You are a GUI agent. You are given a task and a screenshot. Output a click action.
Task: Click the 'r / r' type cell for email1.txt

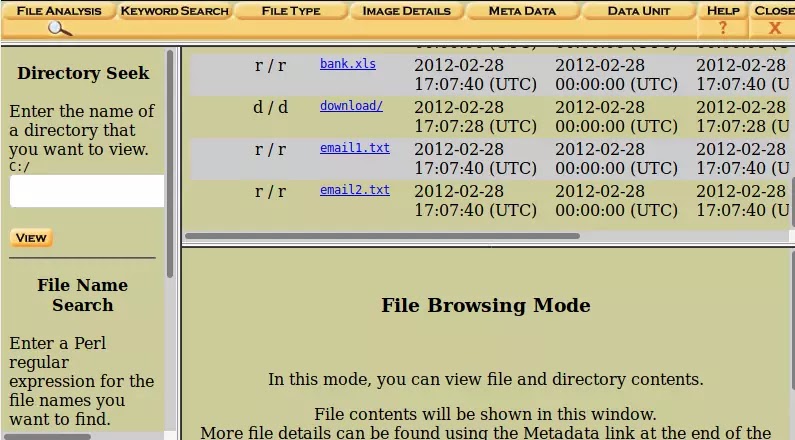270,150
